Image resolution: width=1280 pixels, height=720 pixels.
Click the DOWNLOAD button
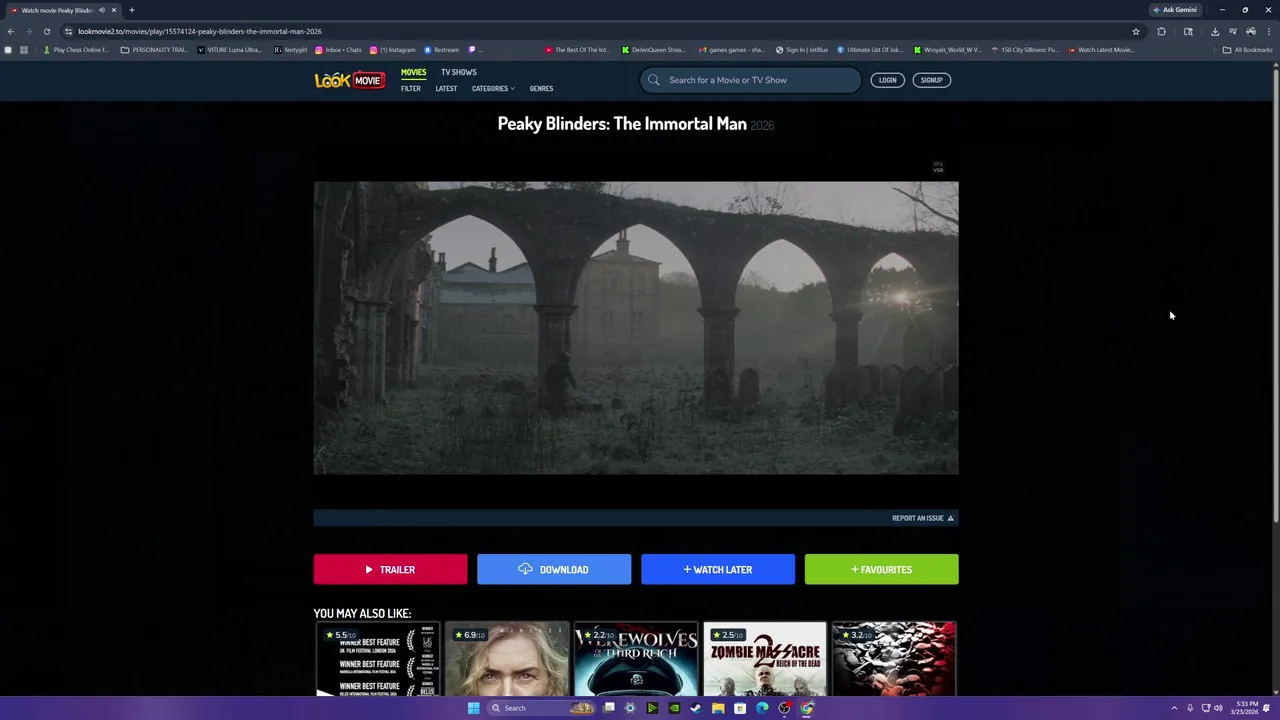(554, 569)
